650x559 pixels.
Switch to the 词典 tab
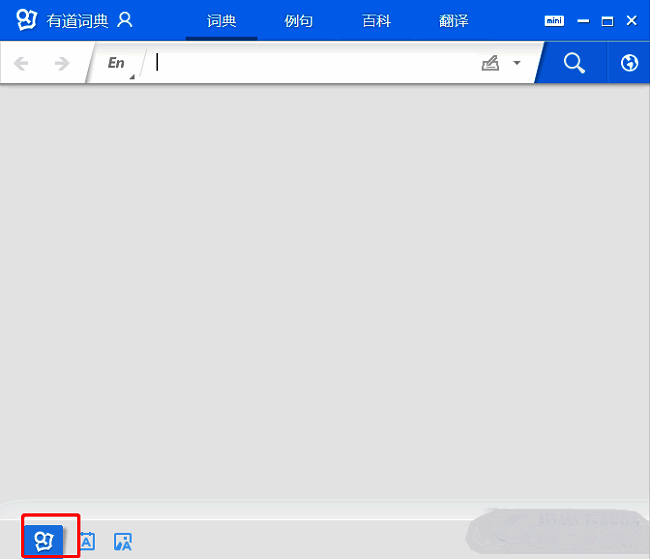click(x=221, y=20)
